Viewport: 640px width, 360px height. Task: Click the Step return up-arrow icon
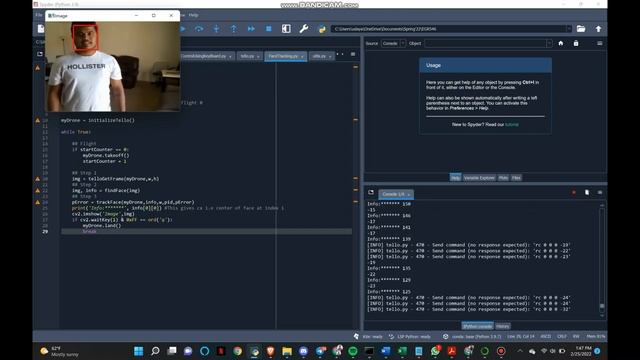coord(233,29)
